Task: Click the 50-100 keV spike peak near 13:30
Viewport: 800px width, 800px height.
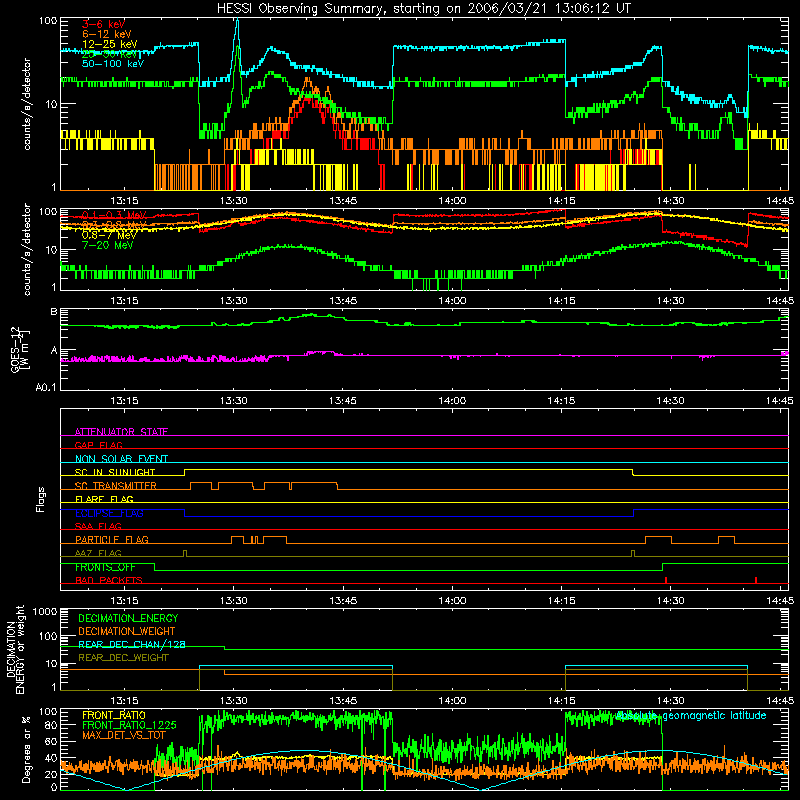Action: (x=237, y=19)
